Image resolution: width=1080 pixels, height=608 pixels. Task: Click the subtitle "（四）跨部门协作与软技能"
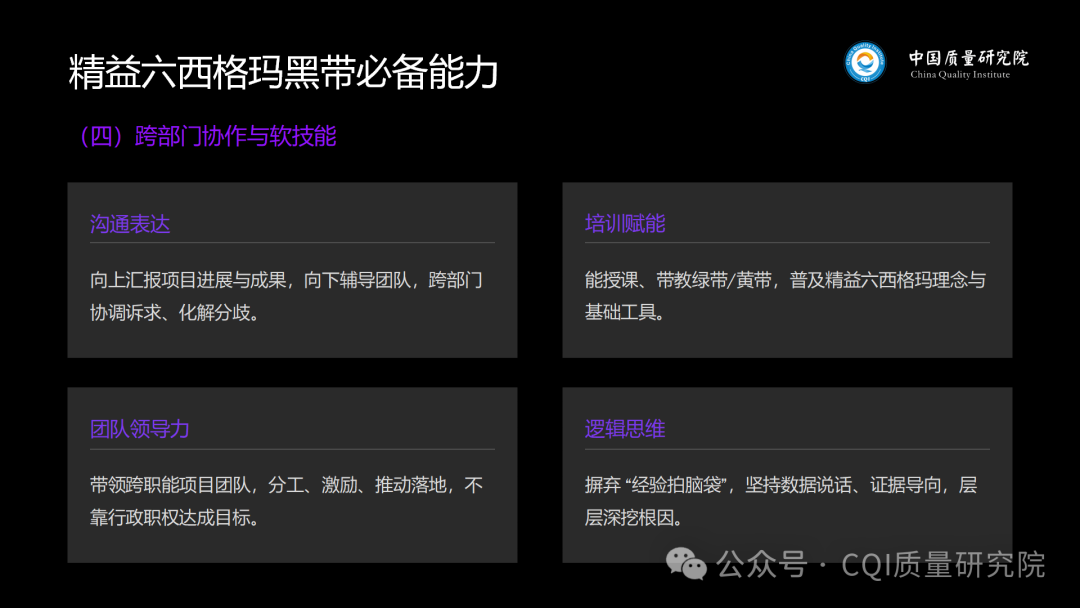(x=207, y=136)
